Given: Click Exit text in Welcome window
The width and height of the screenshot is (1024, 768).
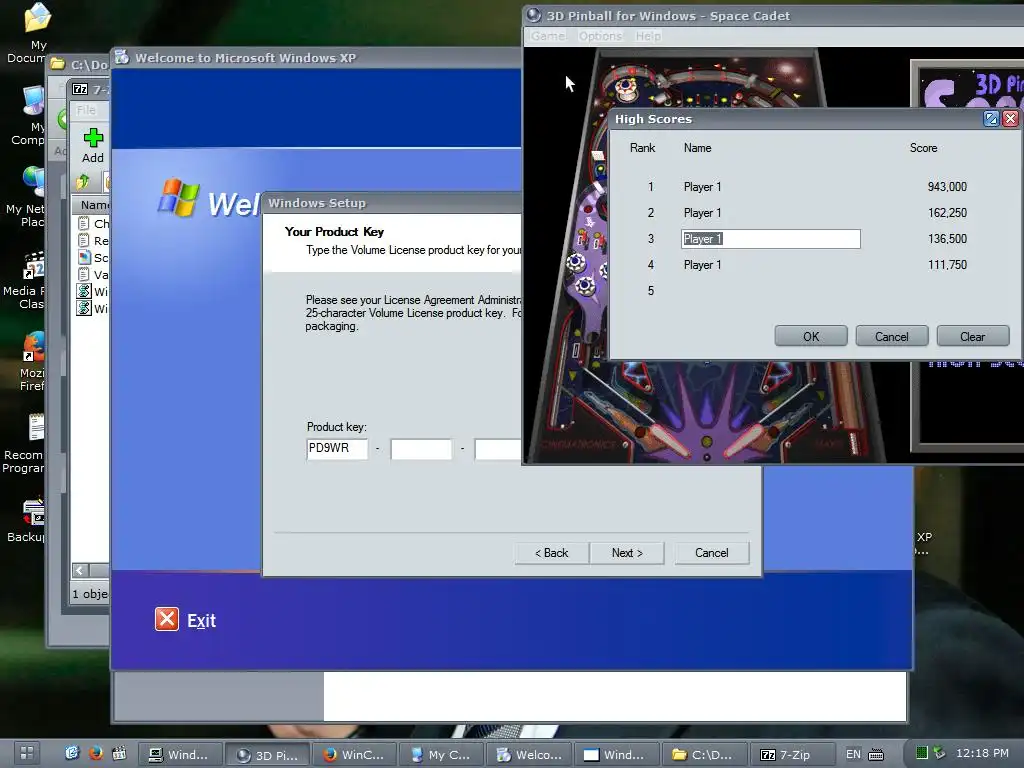Looking at the screenshot, I should [201, 620].
